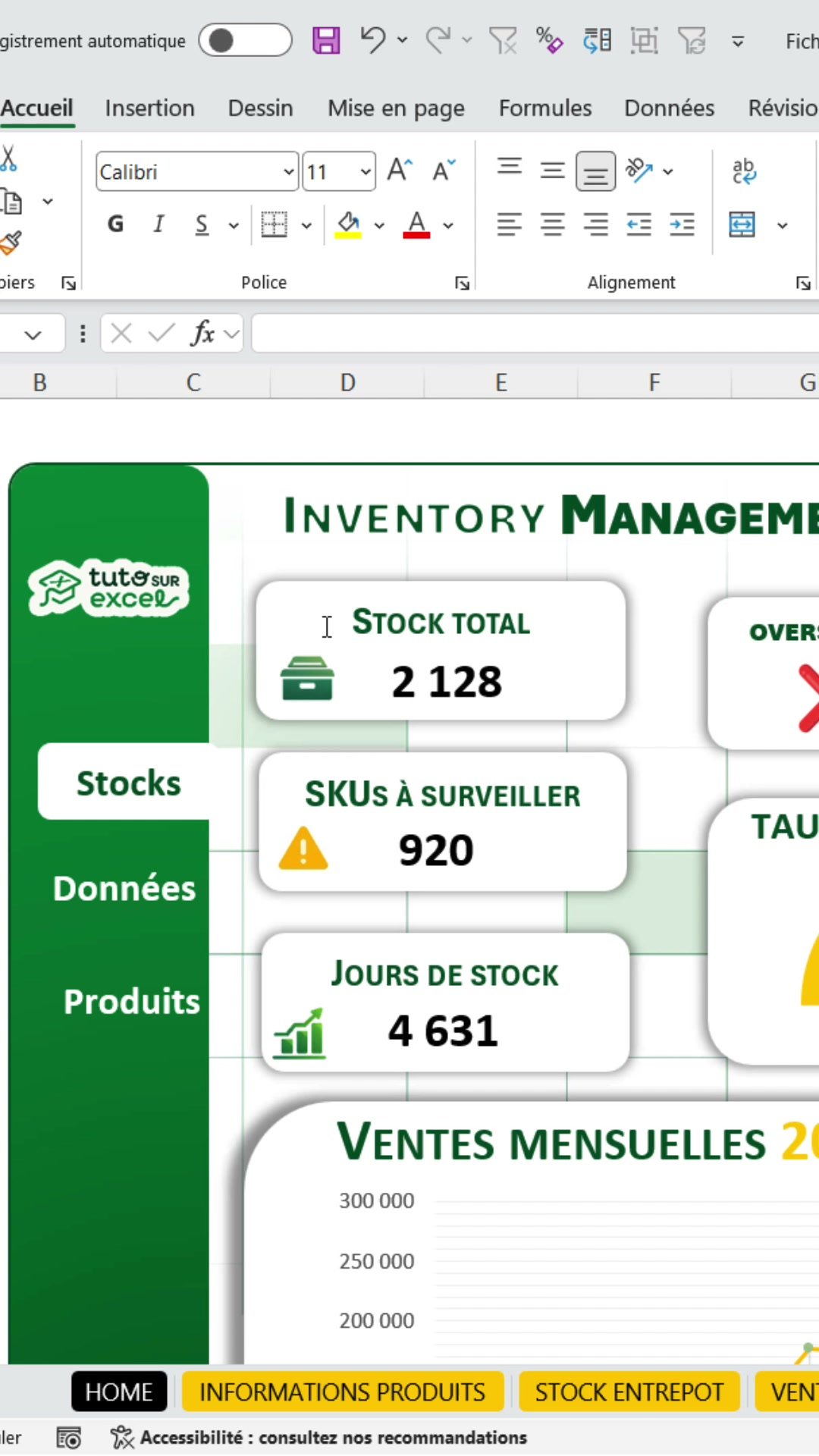Screen dimensions: 819x1456
Task: Confirm formula entry with checkmark icon
Action: coord(162,333)
